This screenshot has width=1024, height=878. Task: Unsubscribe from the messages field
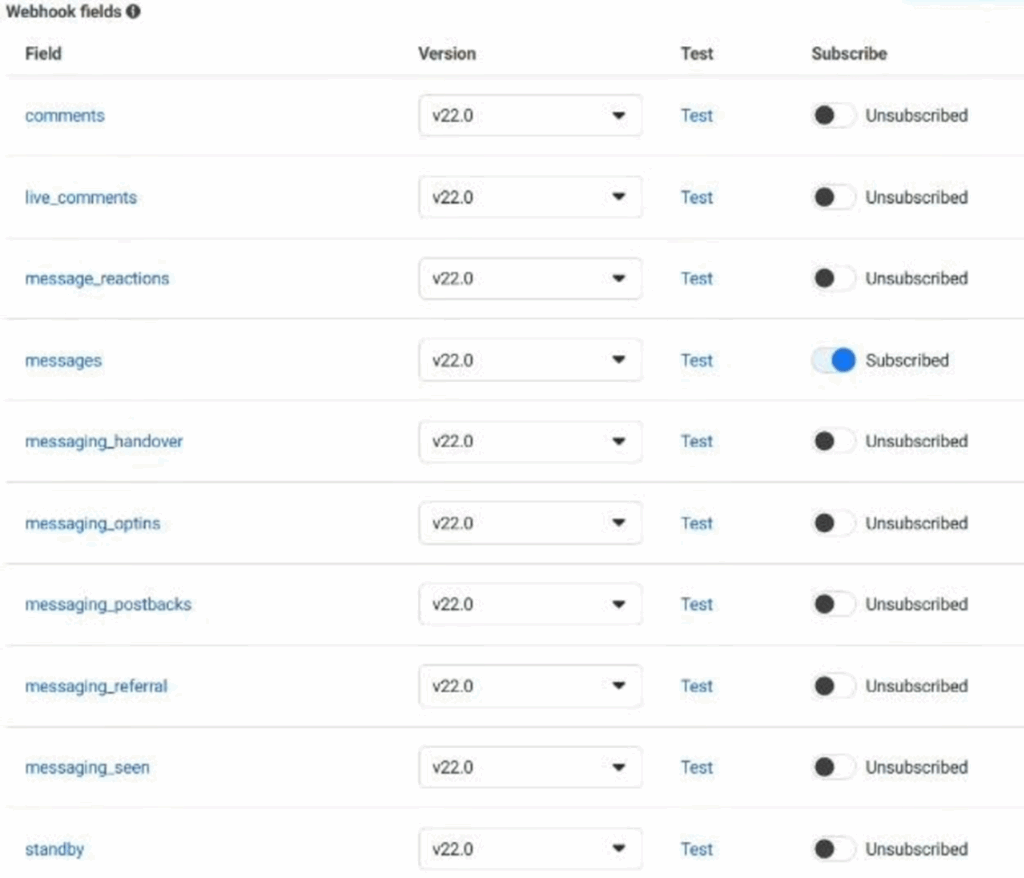pos(834,361)
